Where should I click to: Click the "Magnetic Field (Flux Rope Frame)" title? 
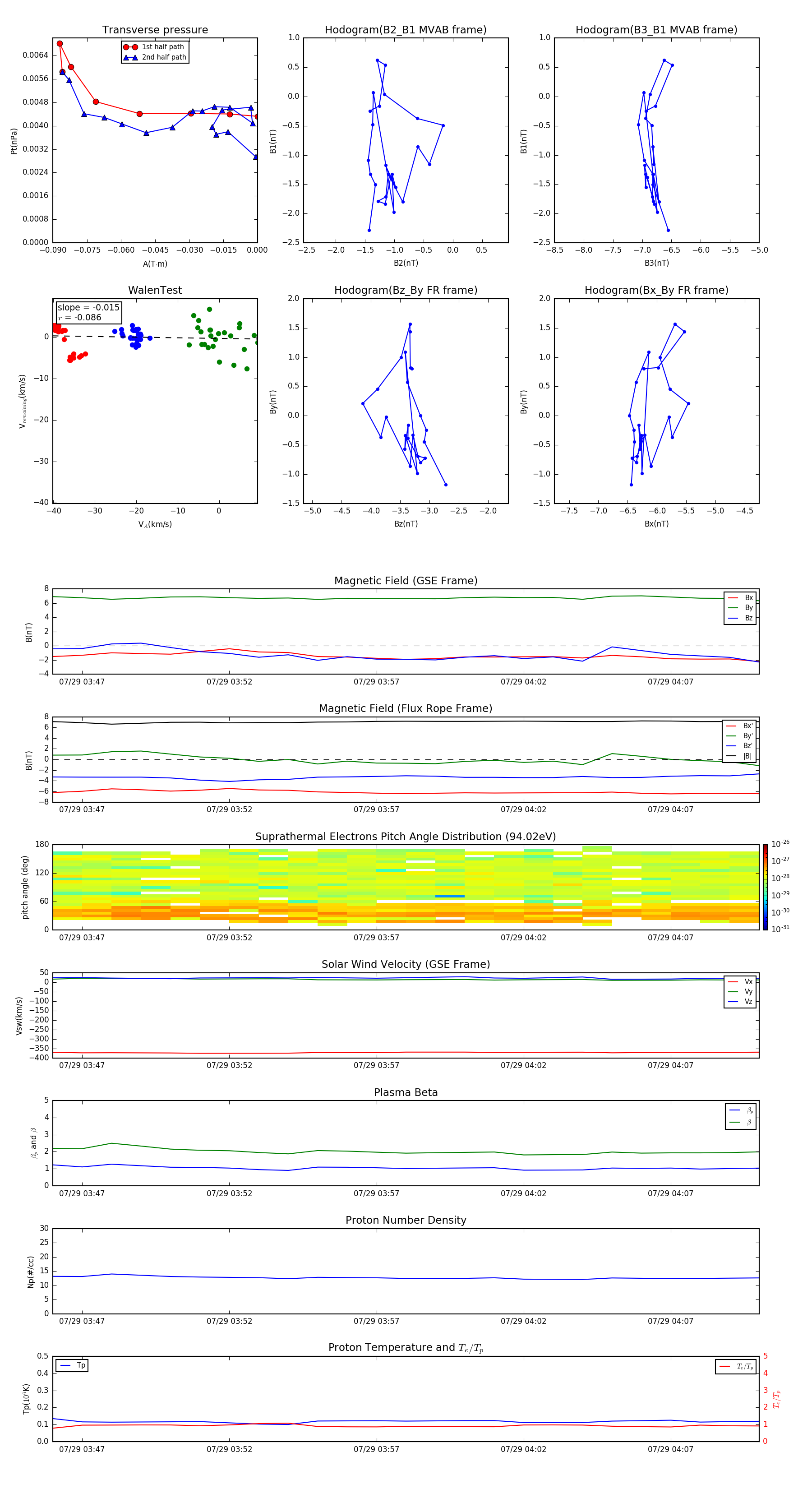coord(406,709)
